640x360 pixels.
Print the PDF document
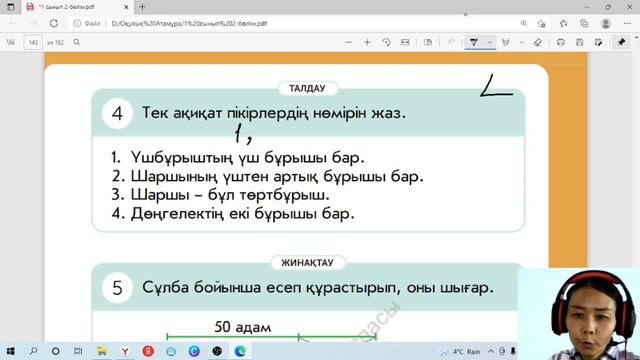[560, 42]
